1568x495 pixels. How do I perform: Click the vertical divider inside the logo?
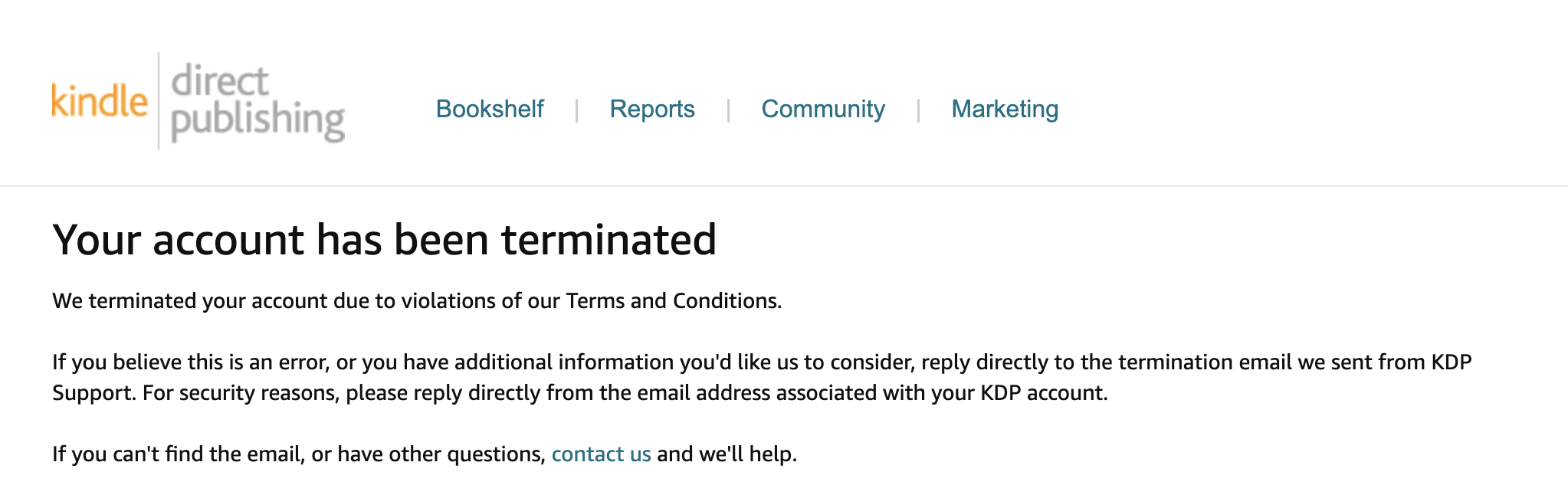coord(159,101)
